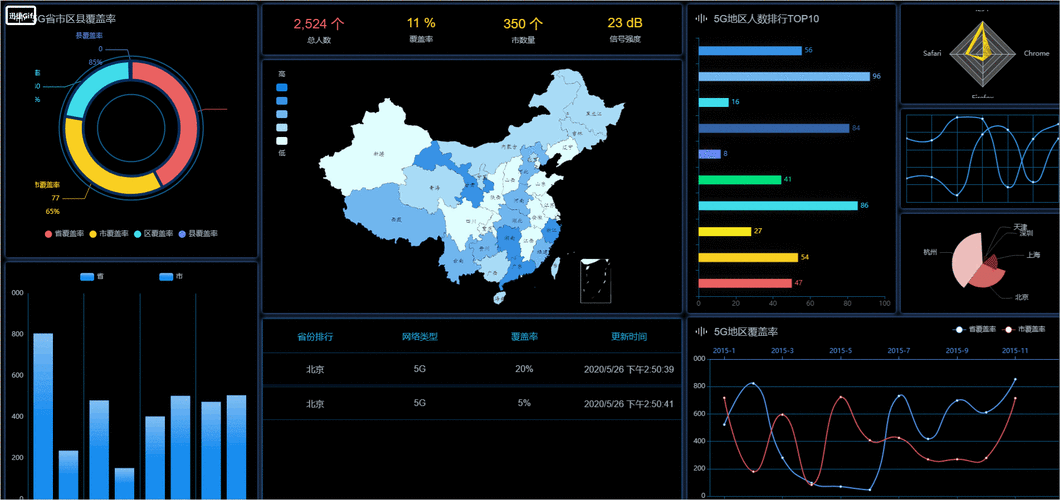This screenshot has width=1060, height=500.
Task: Select the table row with 20% coverage
Action: pos(472,369)
